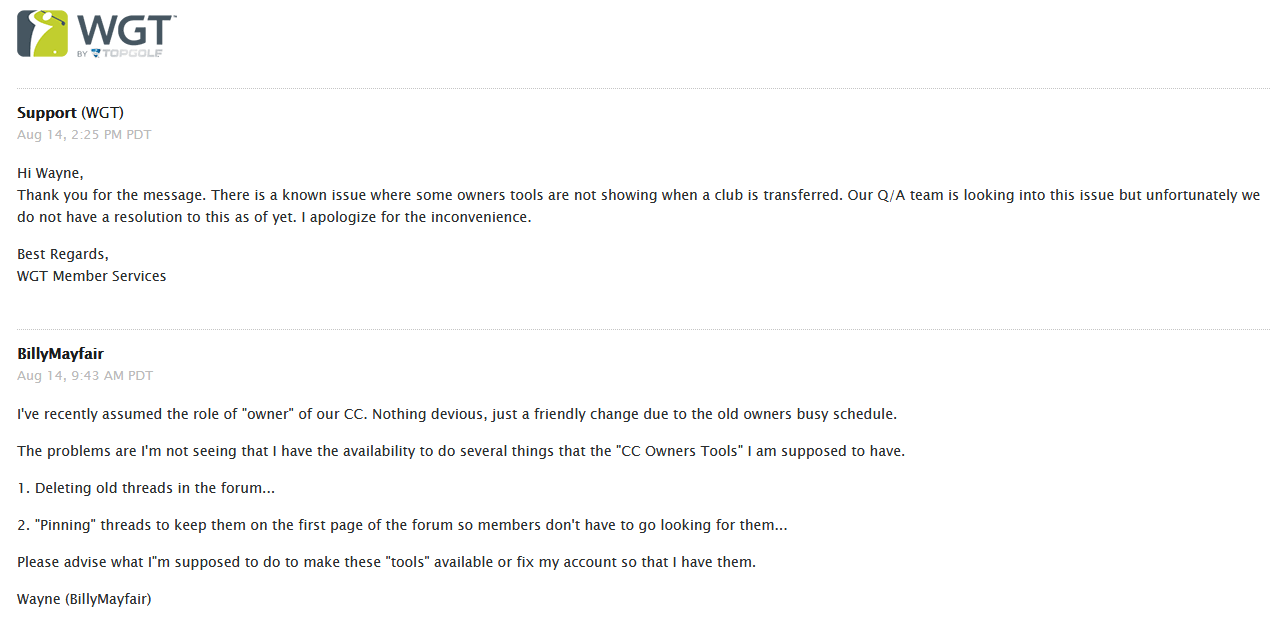Click the 'Hi Wayne,' greeting line
This screenshot has width=1270, height=617.
pos(50,173)
